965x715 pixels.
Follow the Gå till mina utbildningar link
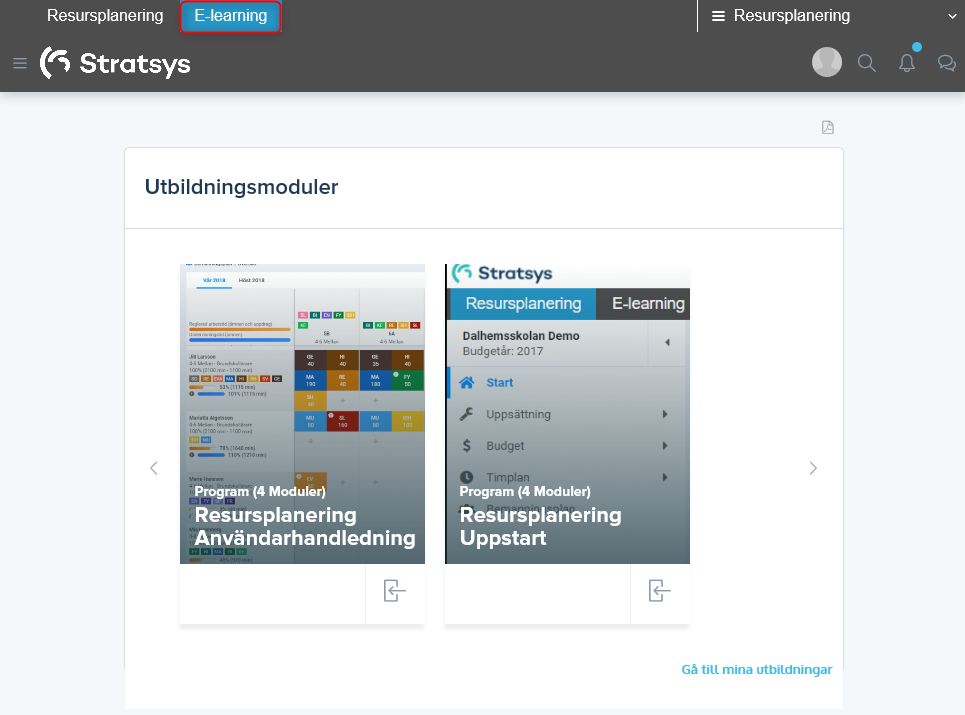756,669
